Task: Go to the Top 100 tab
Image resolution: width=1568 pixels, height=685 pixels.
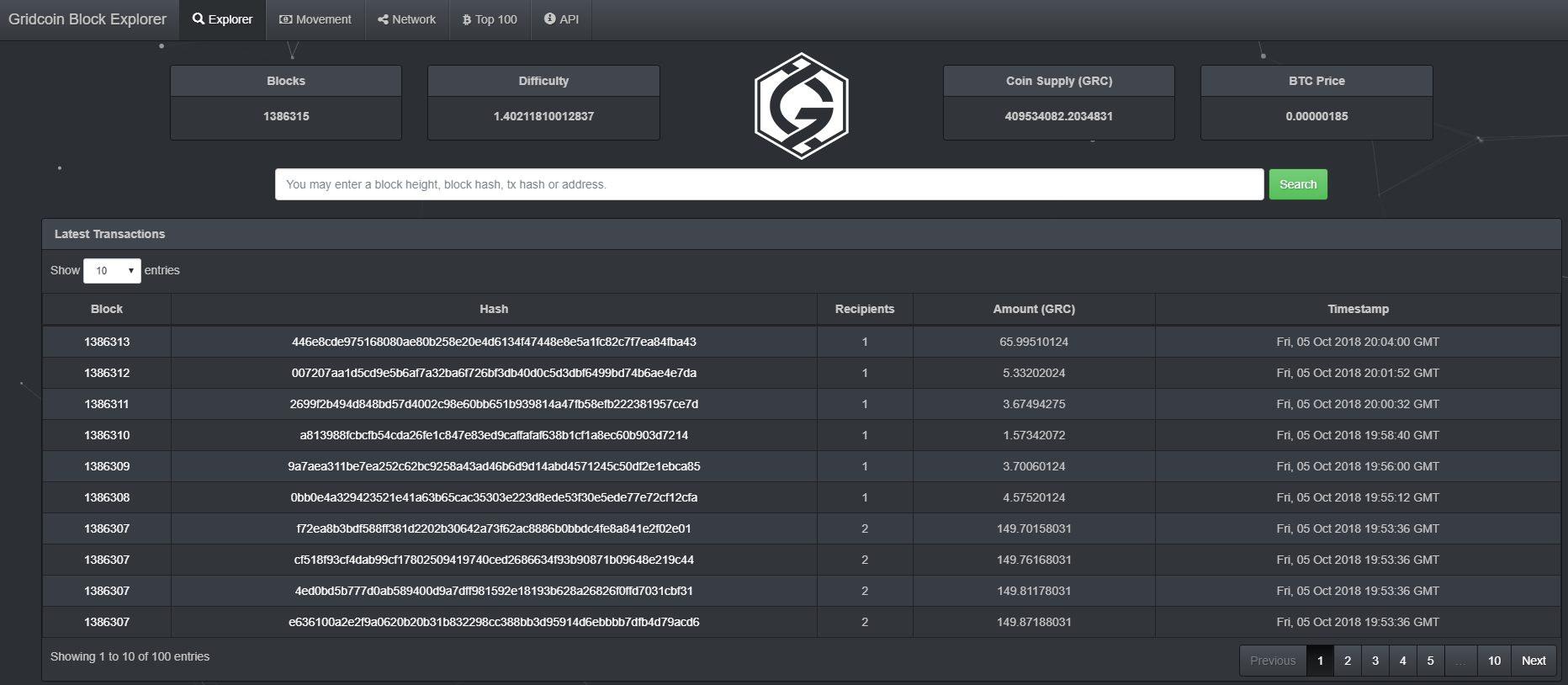Action: pos(490,19)
